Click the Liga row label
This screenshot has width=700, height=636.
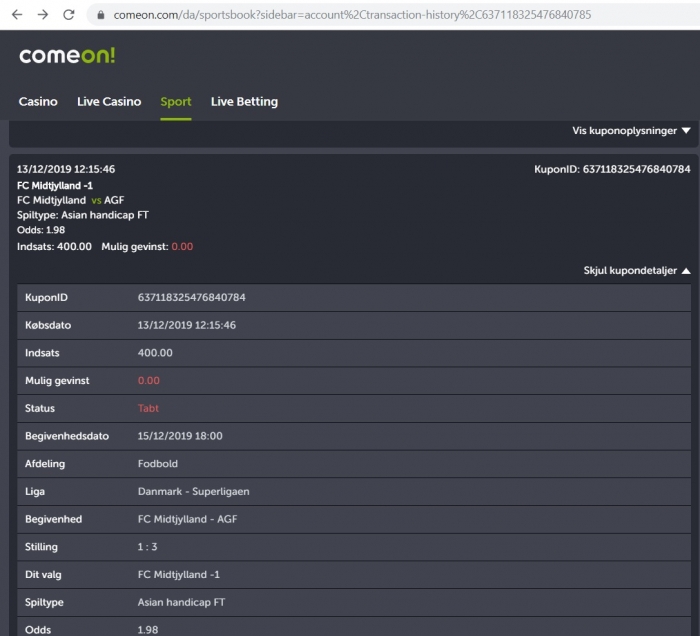35,491
